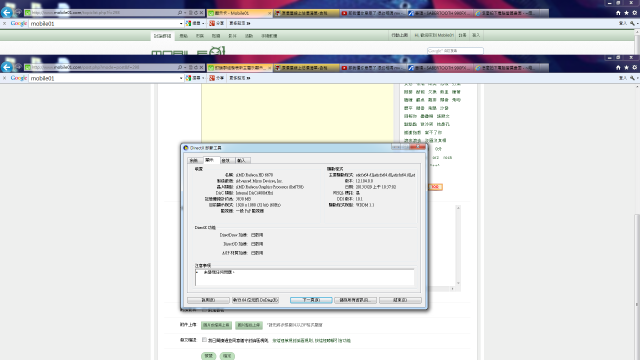Click the Google toolbar wrench icon in back window
The width and height of the screenshot is (640, 360).
pyautogui.click(x=632, y=23)
